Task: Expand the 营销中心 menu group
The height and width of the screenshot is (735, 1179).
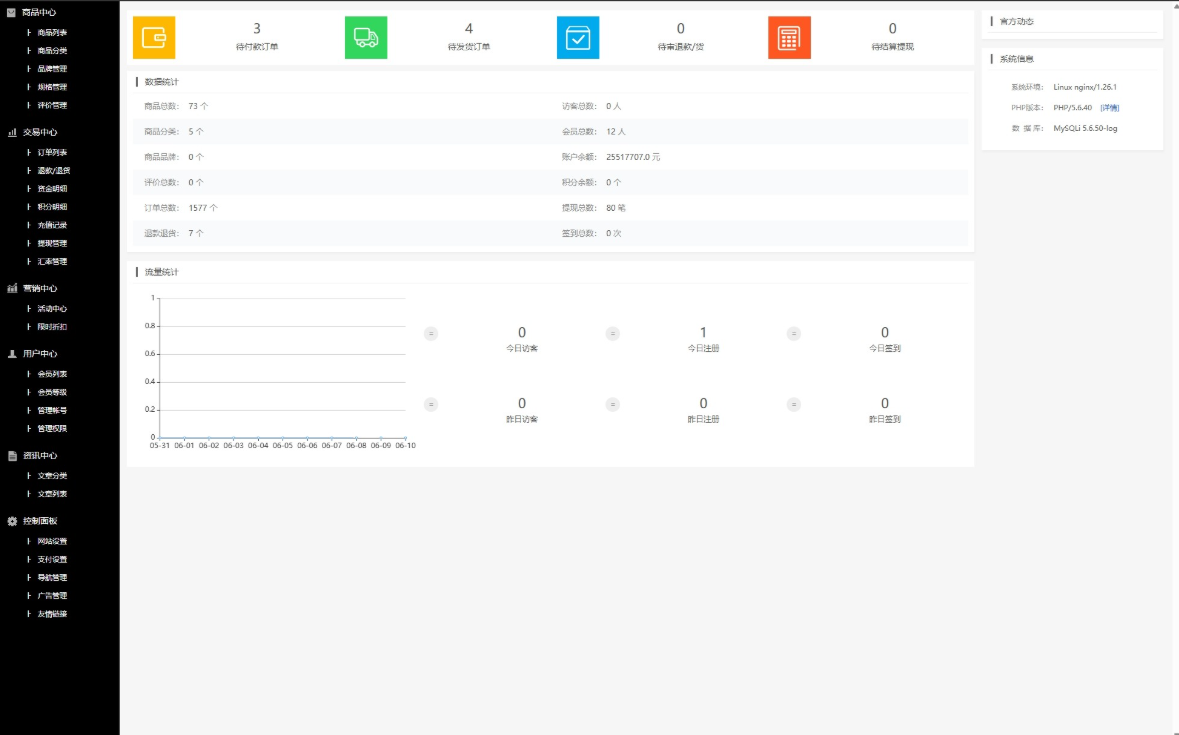Action: pos(39,289)
